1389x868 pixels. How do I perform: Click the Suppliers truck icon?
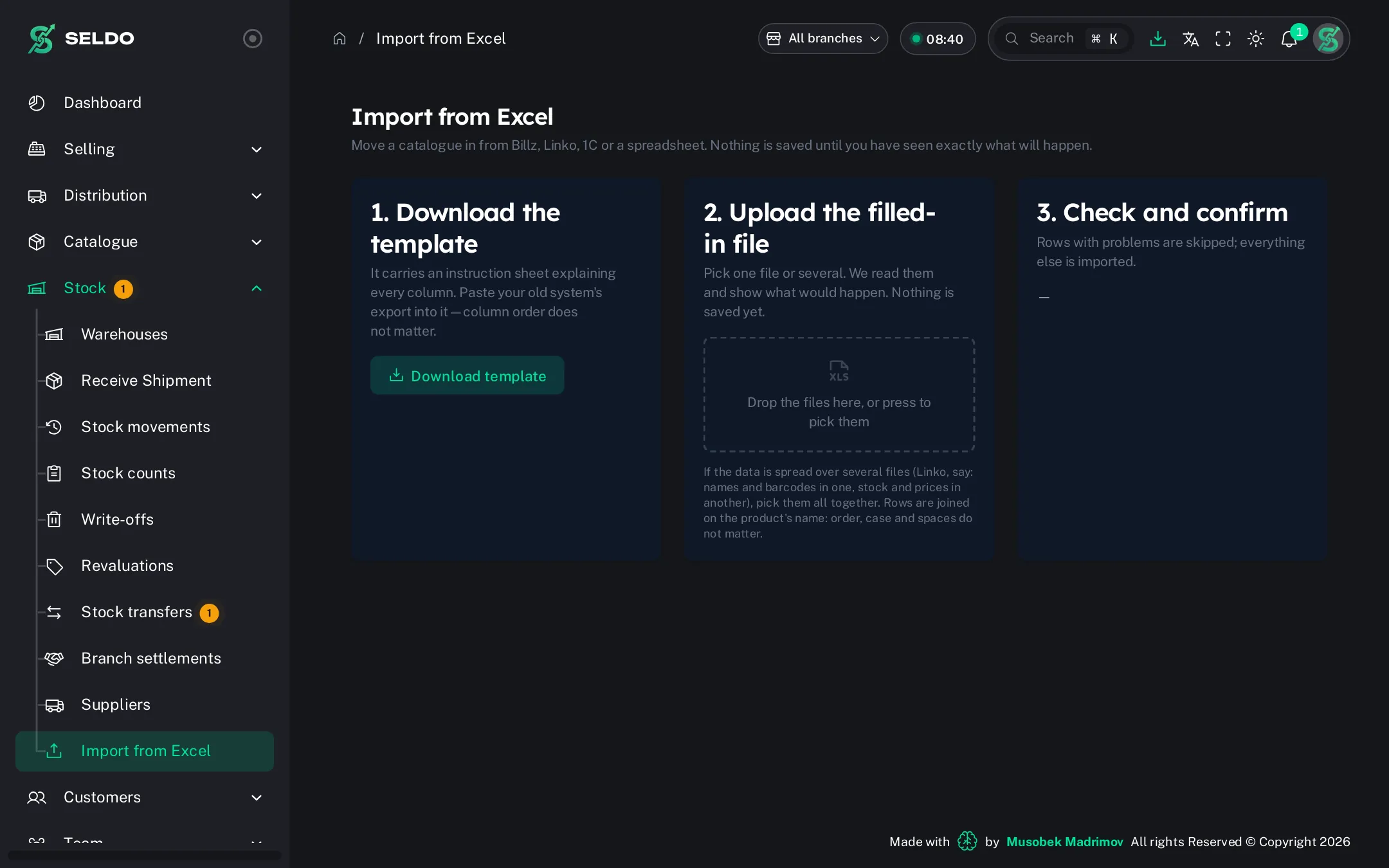click(54, 705)
